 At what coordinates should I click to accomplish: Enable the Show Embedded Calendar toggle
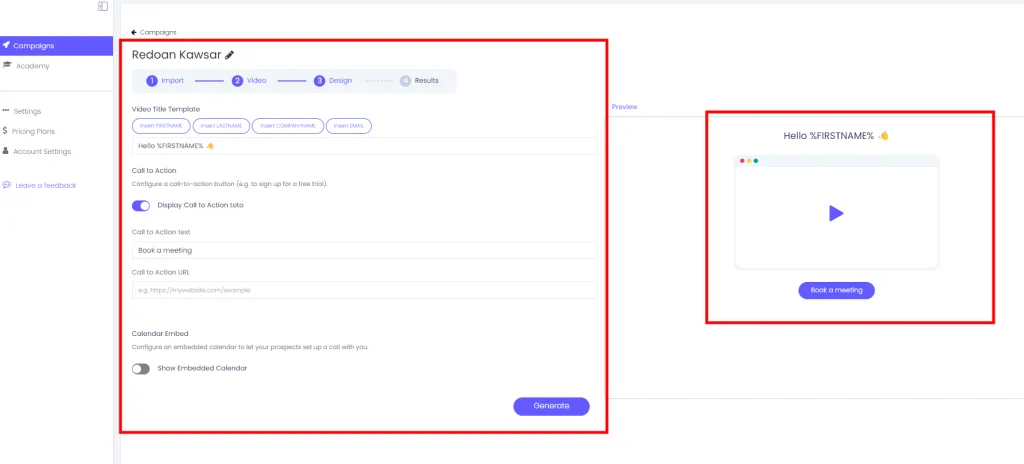pyautogui.click(x=141, y=368)
